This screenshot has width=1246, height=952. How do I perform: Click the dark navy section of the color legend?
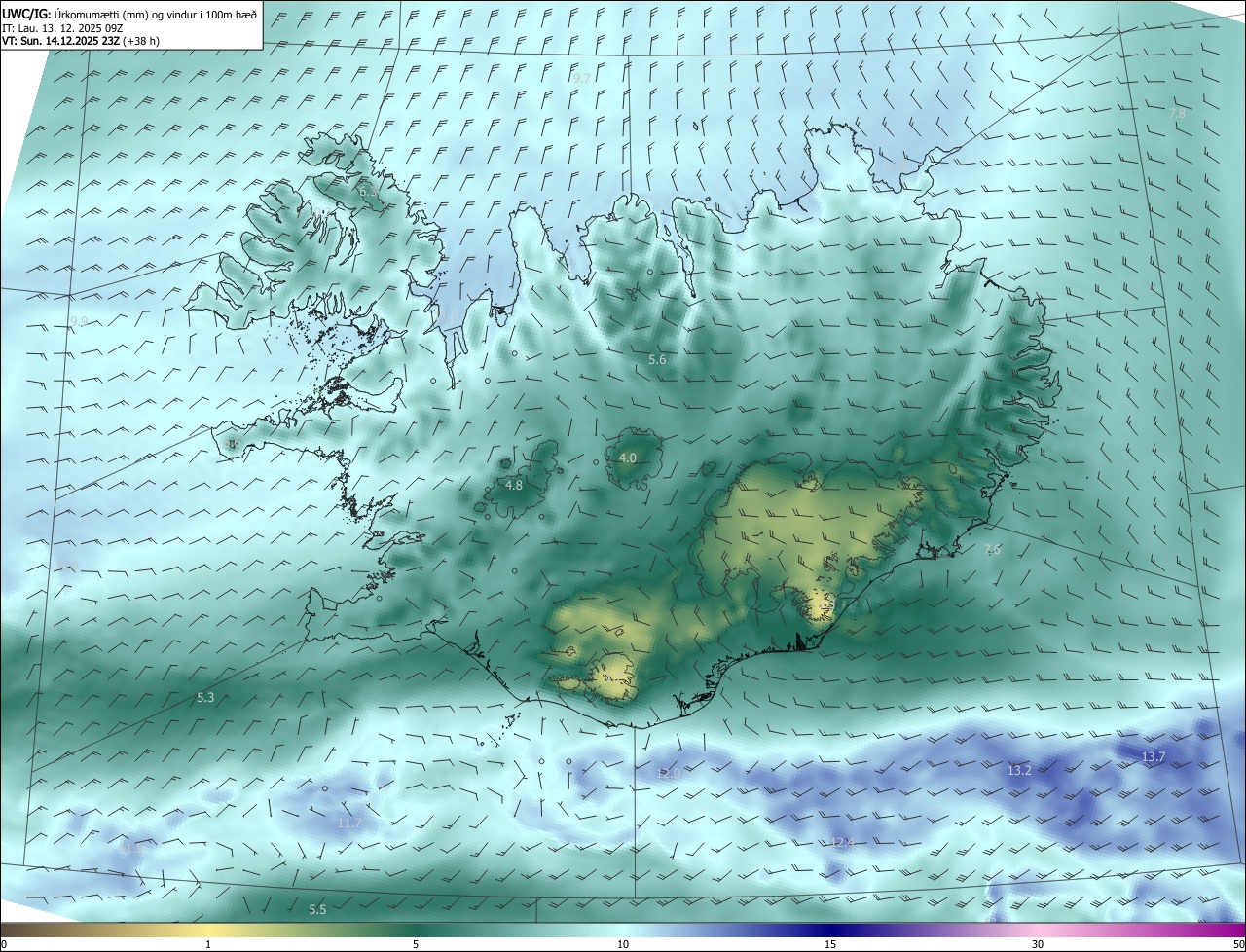click(830, 931)
